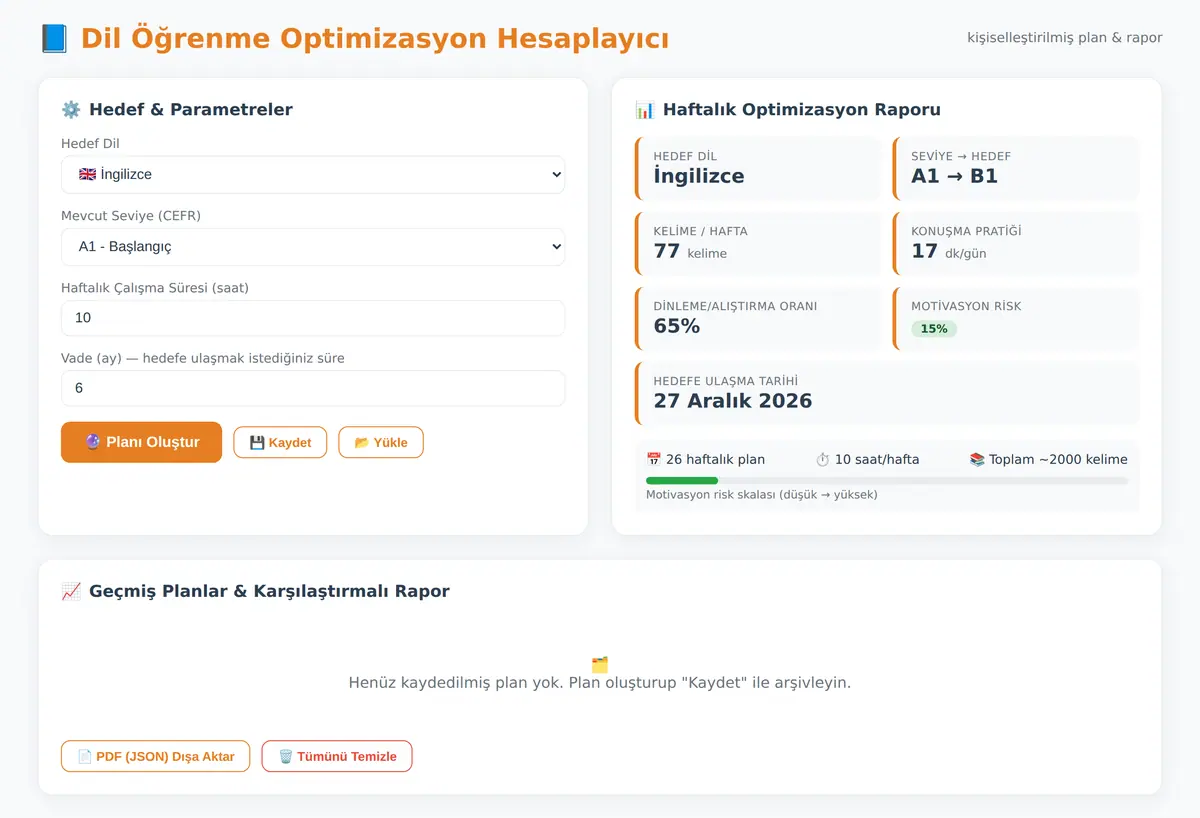The width and height of the screenshot is (1200, 818).
Task: Click the date 27 Aralık 2026
Action: (x=733, y=401)
